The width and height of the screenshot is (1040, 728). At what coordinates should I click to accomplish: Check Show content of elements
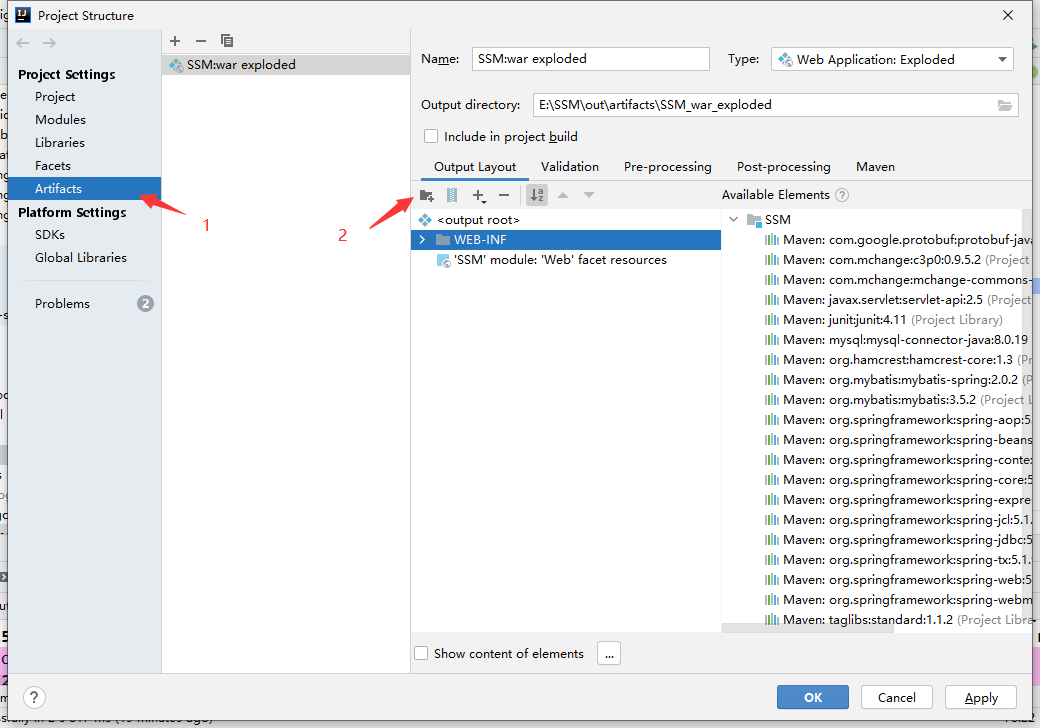click(421, 653)
